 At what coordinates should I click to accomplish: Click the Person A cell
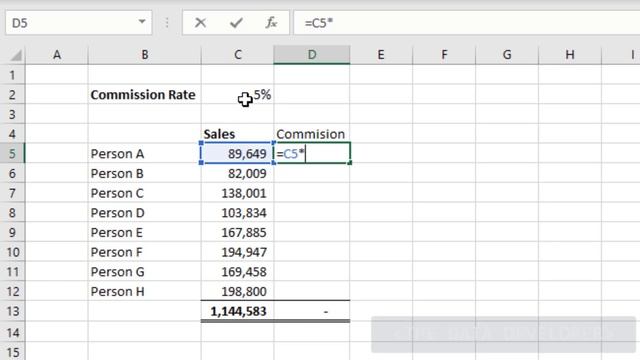click(144, 153)
